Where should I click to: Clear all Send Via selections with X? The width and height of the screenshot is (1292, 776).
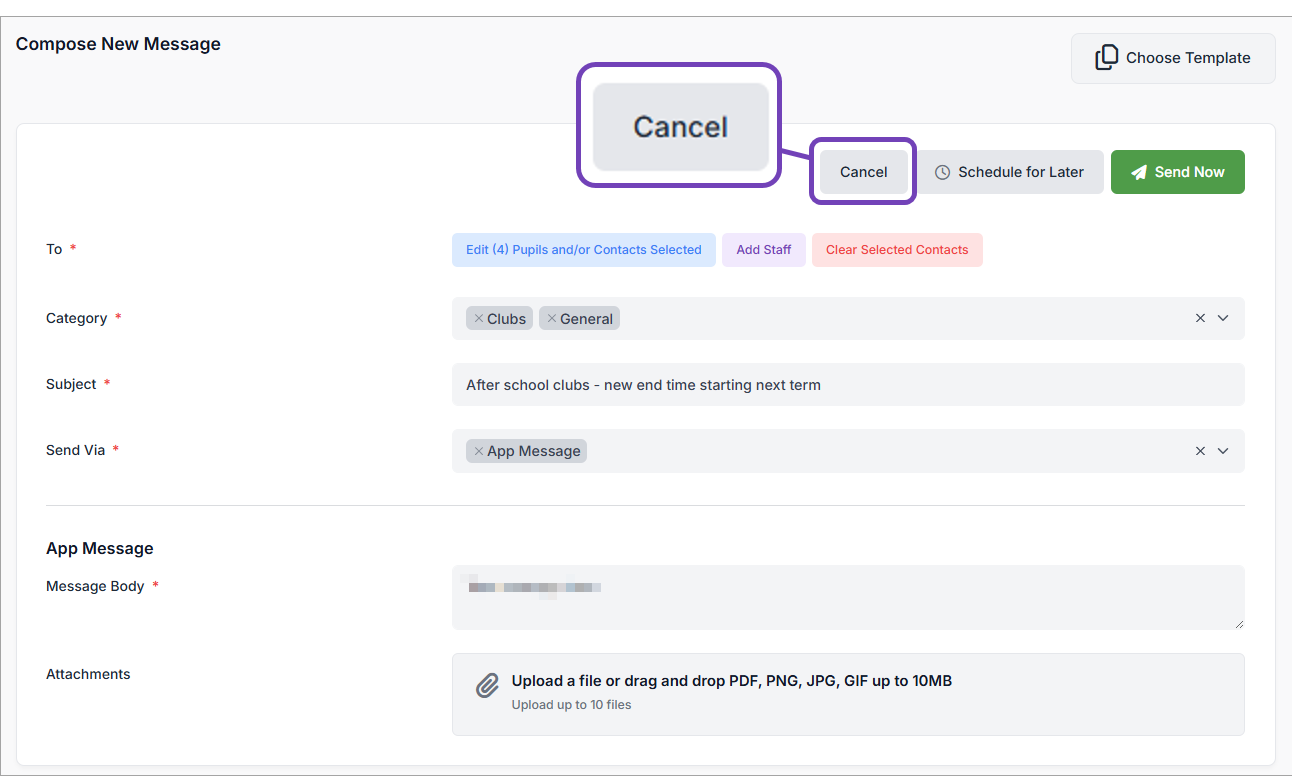tap(1200, 451)
